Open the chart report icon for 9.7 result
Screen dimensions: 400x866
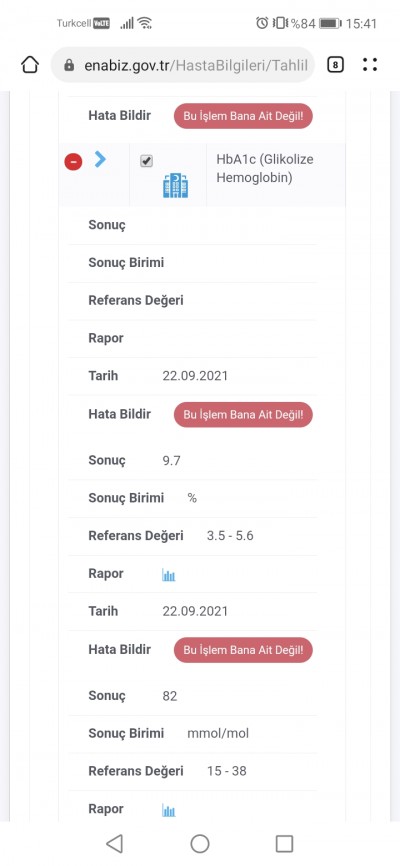point(169,575)
